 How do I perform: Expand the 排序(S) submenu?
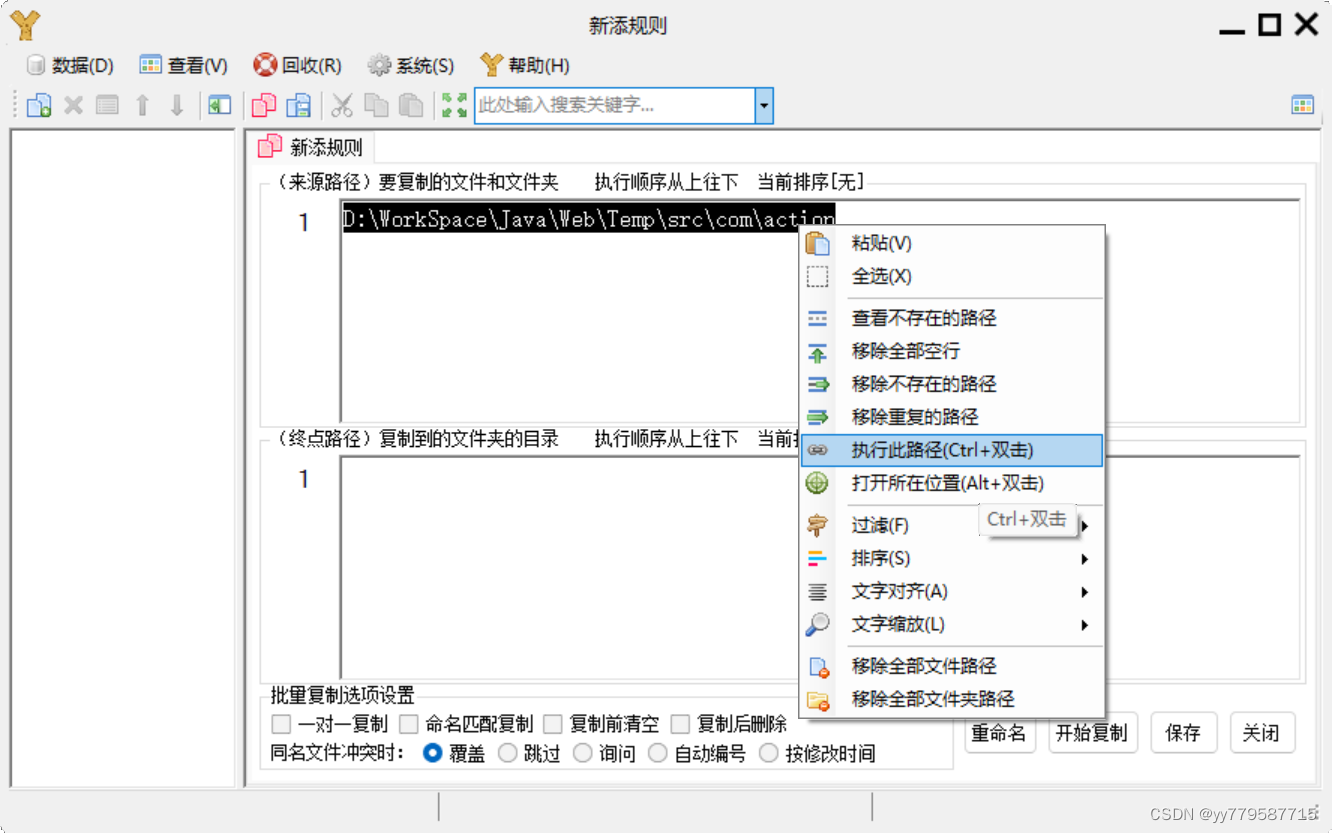point(952,558)
